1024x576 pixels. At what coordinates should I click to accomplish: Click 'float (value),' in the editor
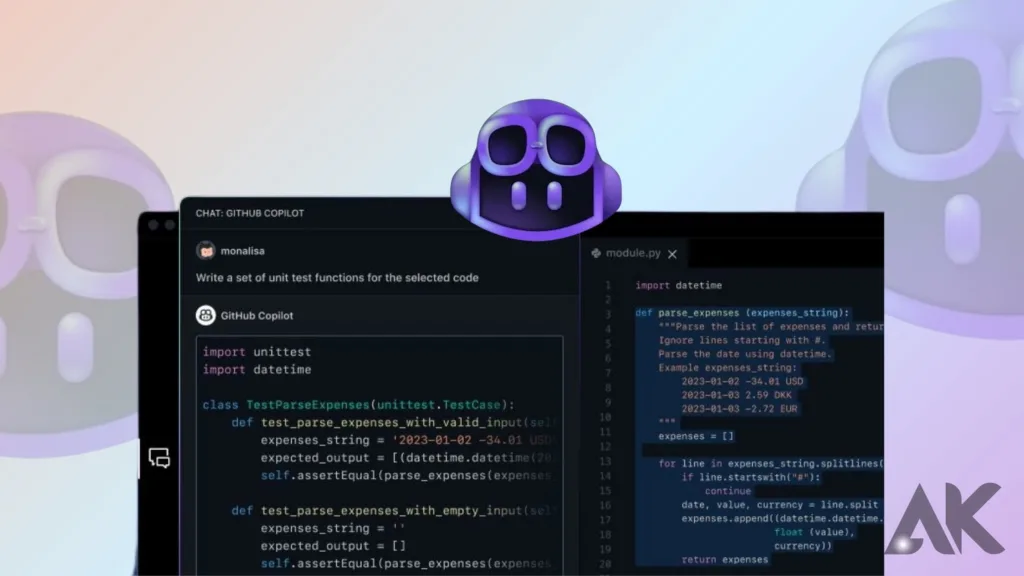(x=814, y=532)
